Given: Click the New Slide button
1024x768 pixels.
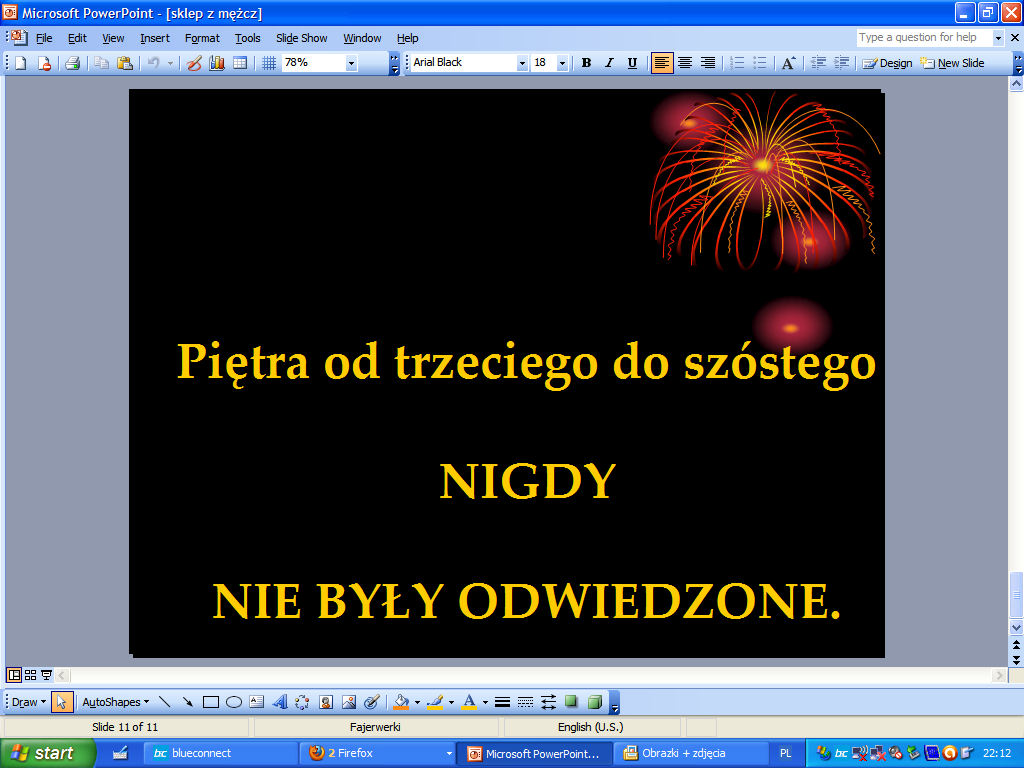Looking at the screenshot, I should tap(952, 63).
